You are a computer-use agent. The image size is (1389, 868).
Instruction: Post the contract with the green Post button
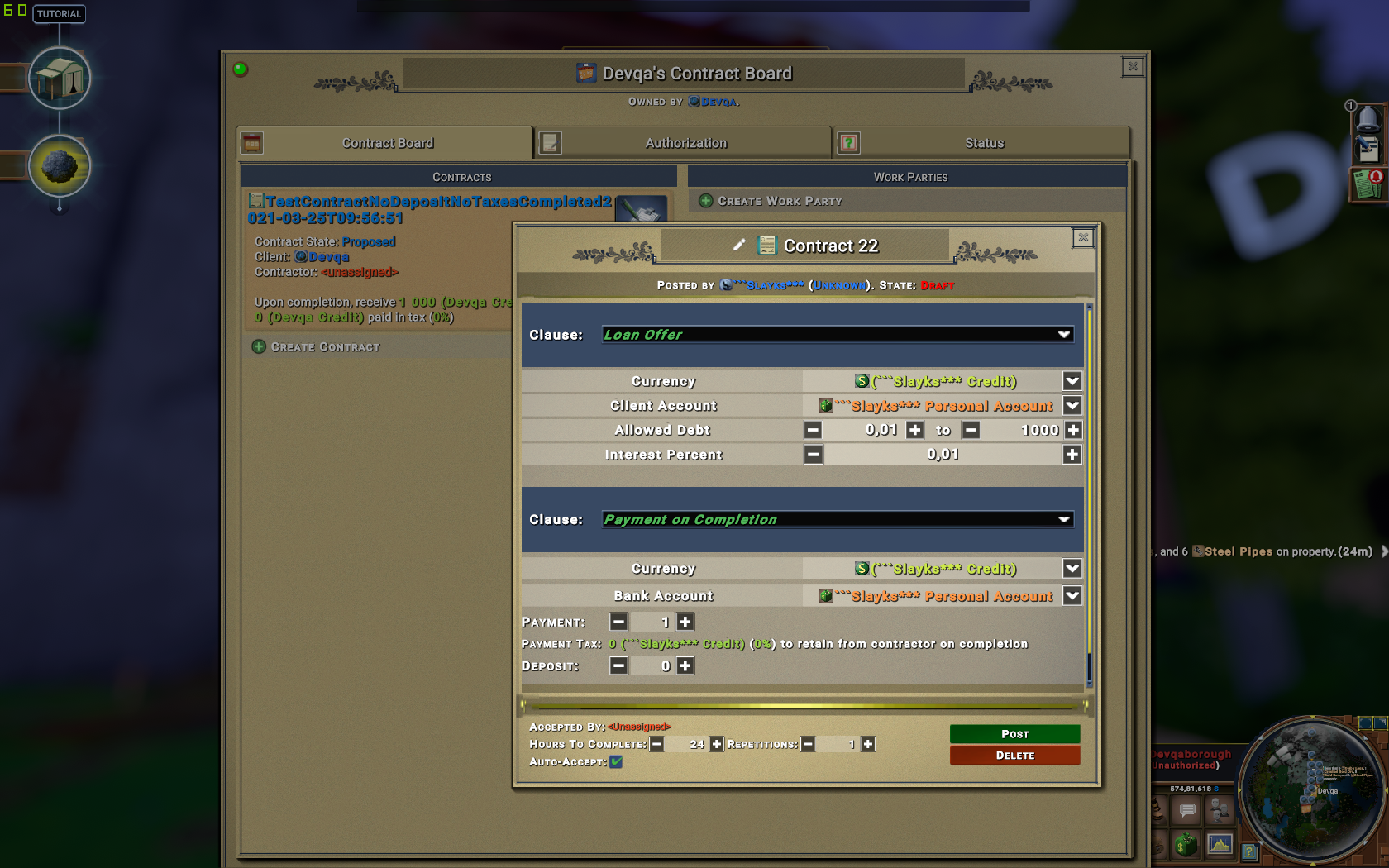(1014, 734)
